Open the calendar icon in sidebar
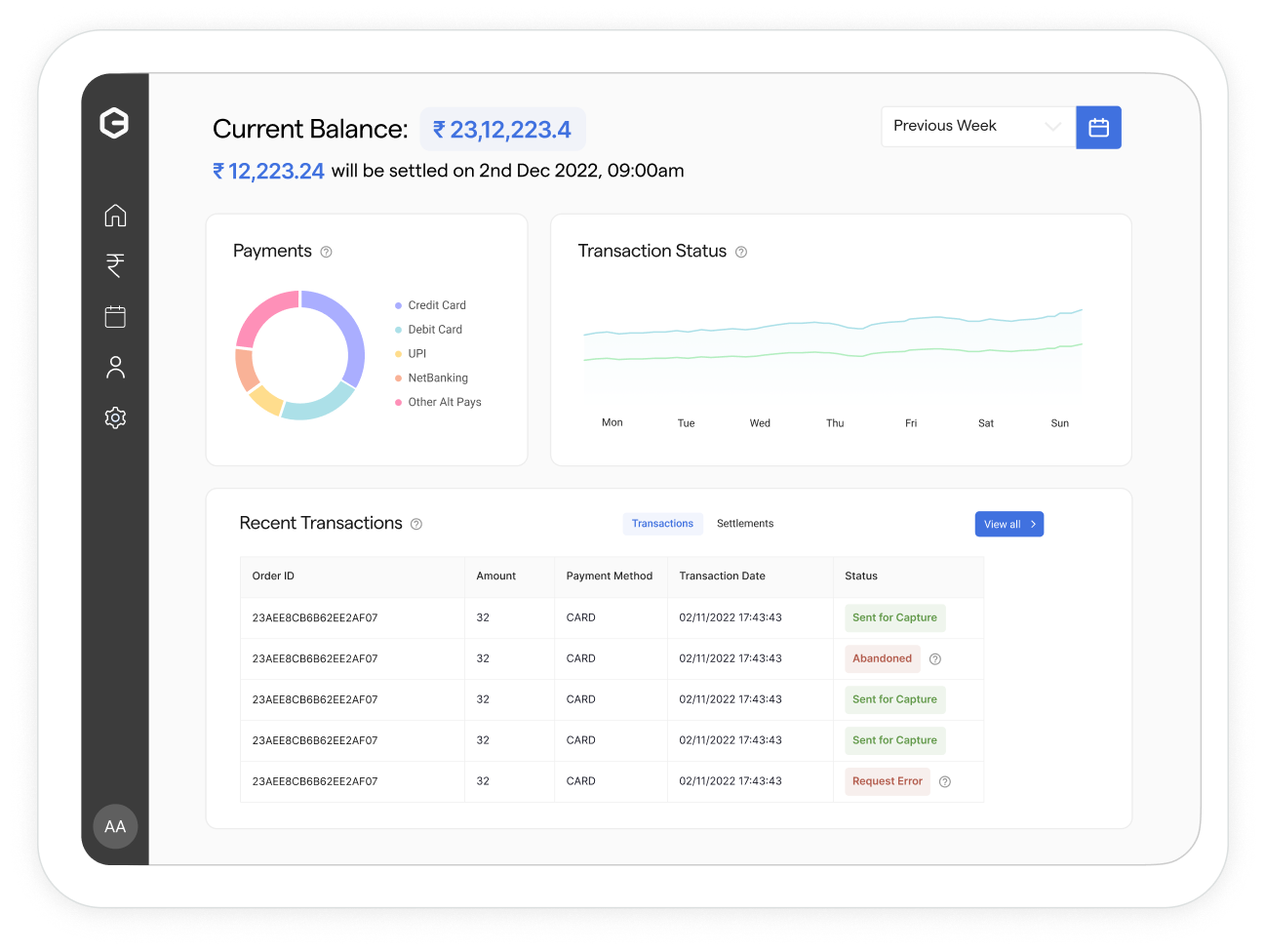Viewport: 1265px width, 952px height. coord(115,316)
